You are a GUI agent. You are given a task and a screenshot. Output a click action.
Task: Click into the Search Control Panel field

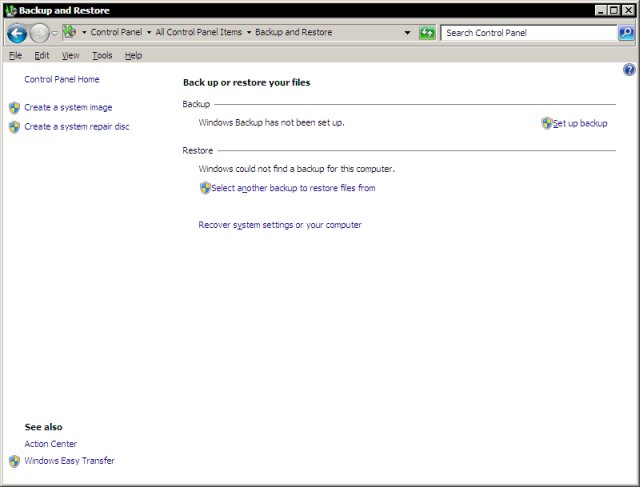pos(528,32)
